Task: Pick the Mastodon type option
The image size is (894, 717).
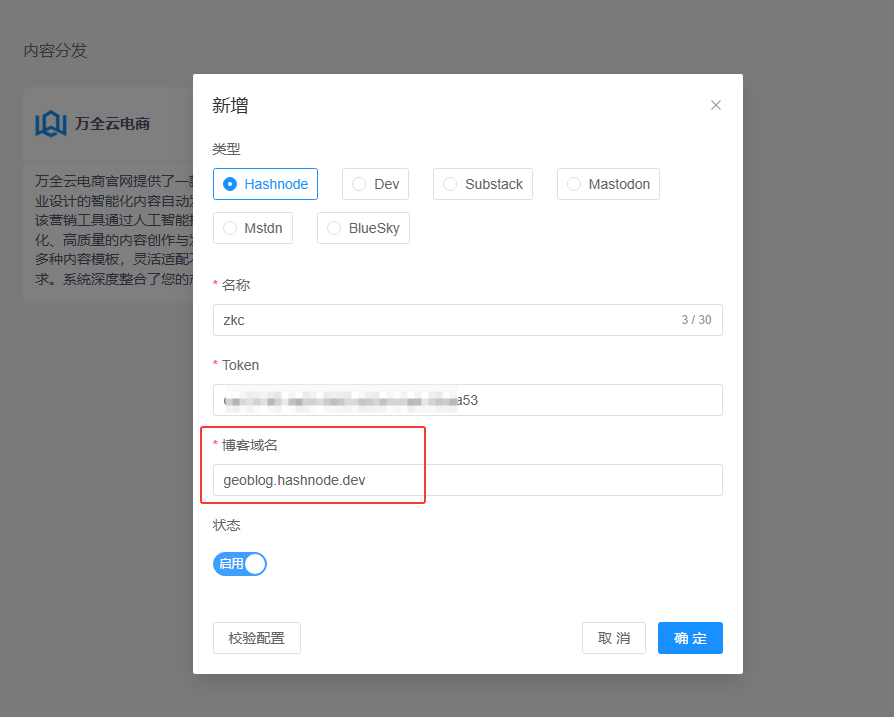Action: coord(608,184)
